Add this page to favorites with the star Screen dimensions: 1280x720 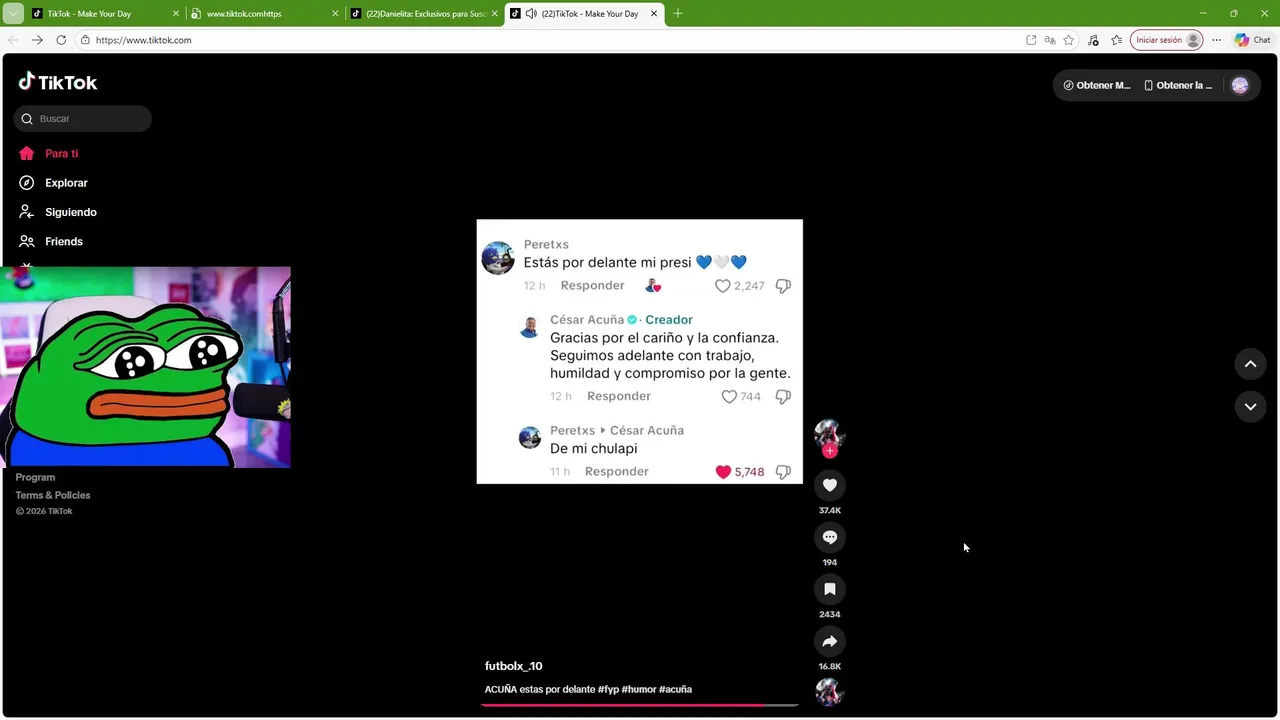(x=1069, y=40)
